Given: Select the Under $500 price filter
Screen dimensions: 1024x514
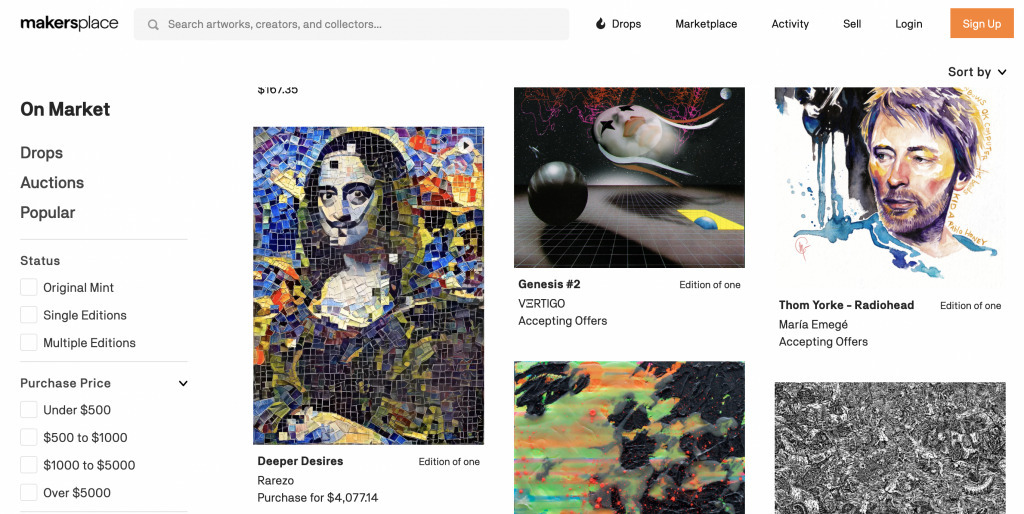Looking at the screenshot, I should [29, 410].
